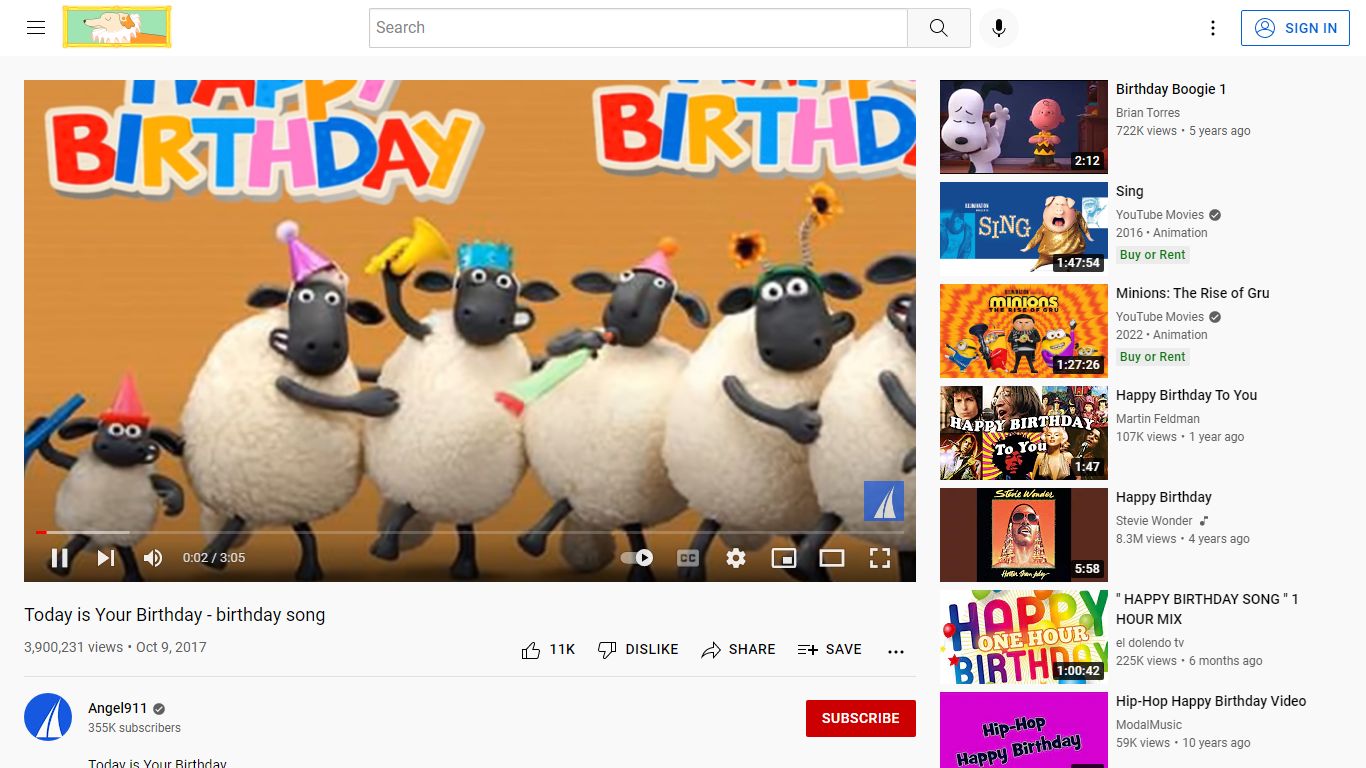Enter full screen mode
This screenshot has width=1366, height=768.
pos(880,558)
